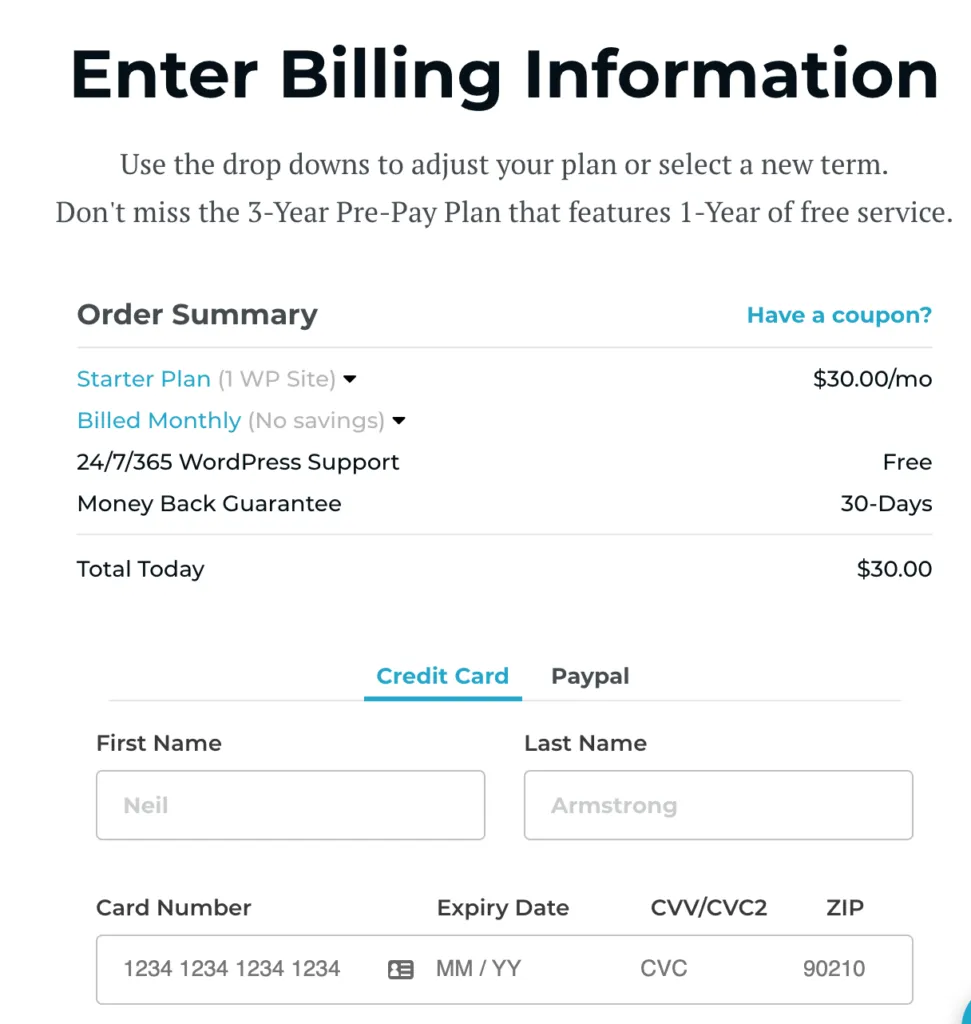This screenshot has height=1024, width=971.
Task: Focus the Last Name input field
Action: [718, 805]
